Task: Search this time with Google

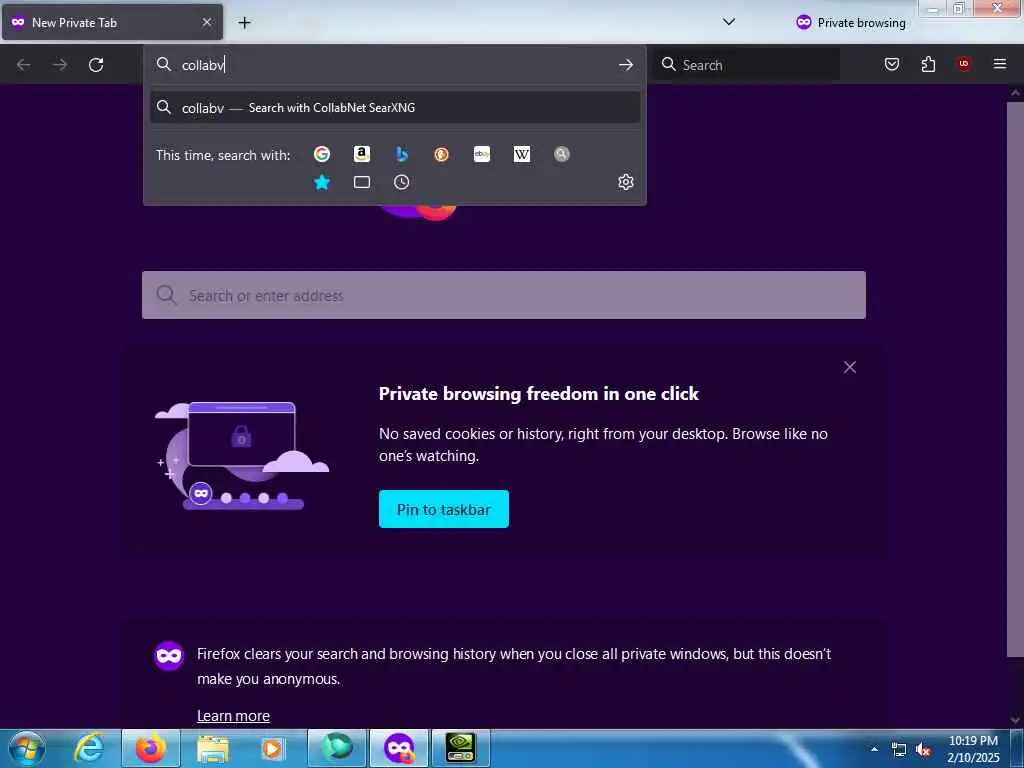Action: click(321, 154)
